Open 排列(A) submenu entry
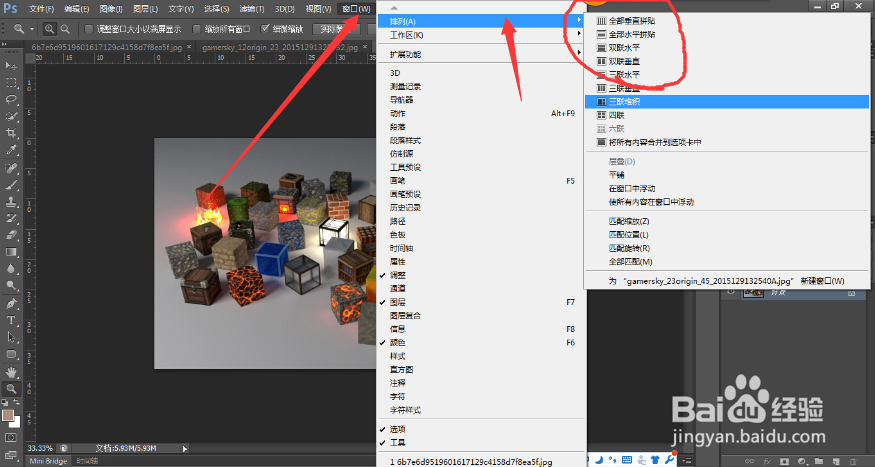 [x=482, y=21]
